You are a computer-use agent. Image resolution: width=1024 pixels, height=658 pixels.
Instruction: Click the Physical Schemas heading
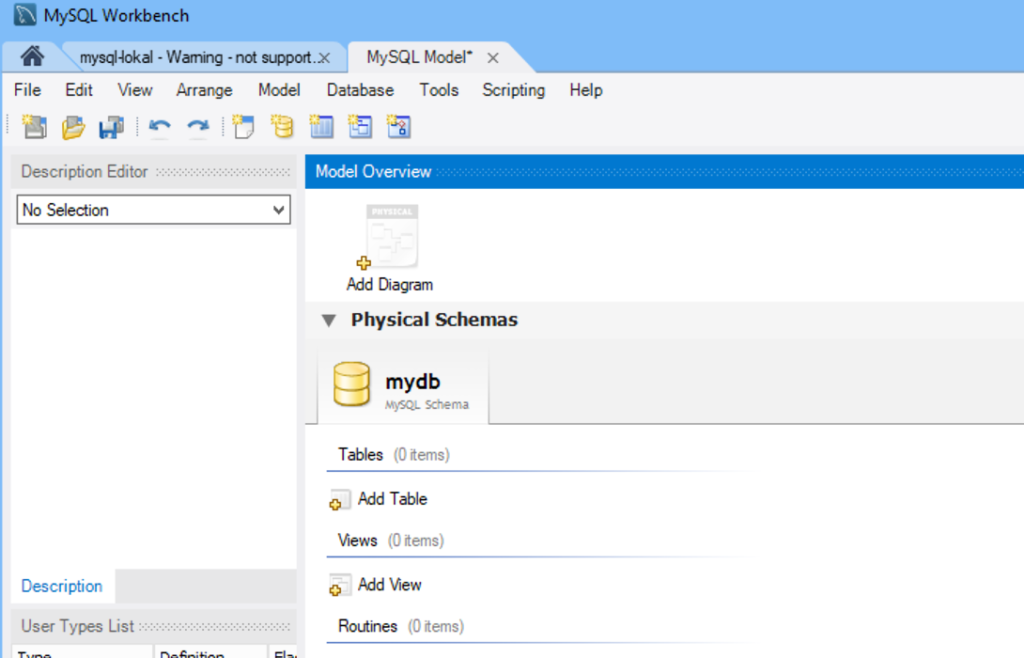click(434, 320)
